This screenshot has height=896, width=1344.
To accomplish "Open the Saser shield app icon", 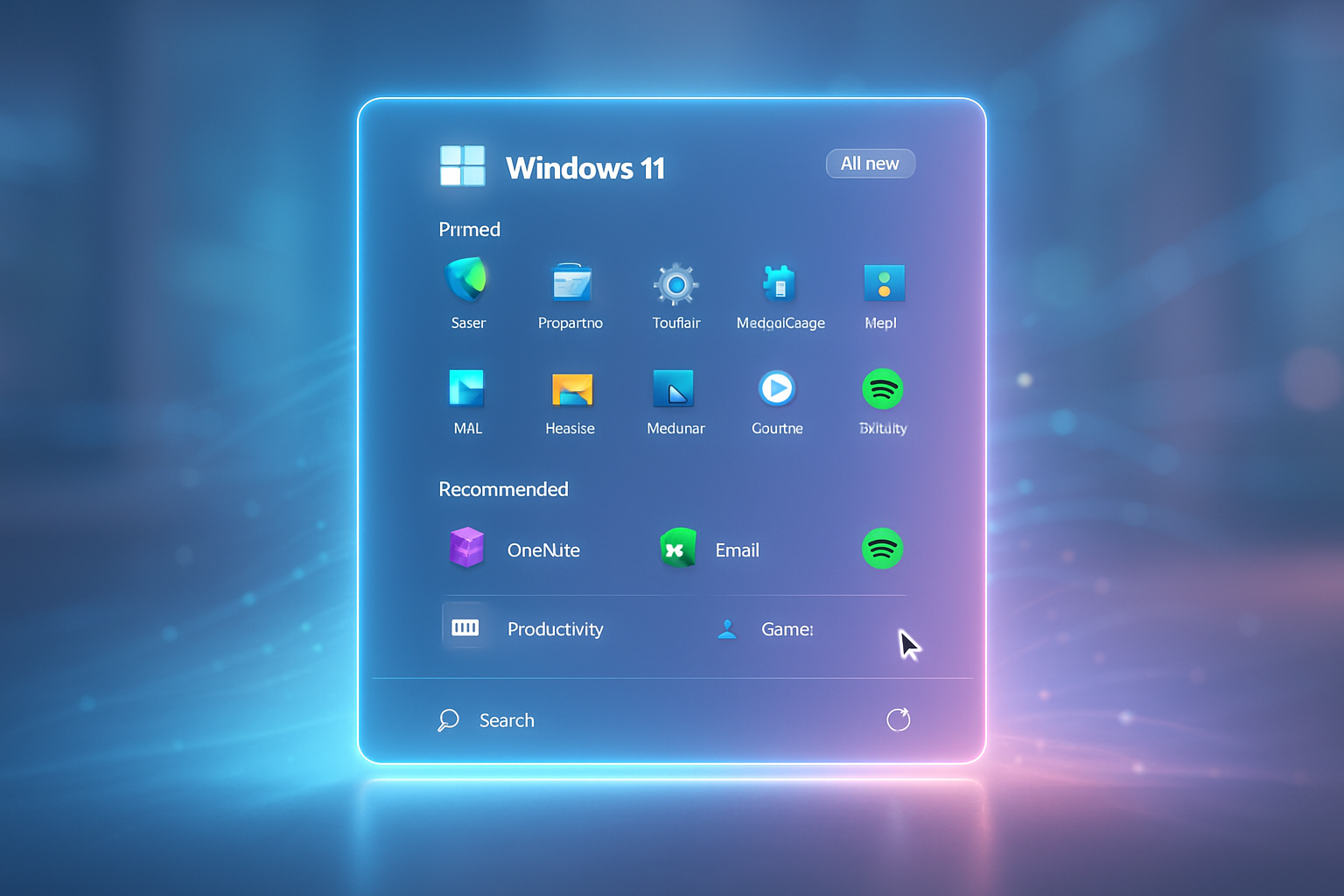I will [467, 281].
